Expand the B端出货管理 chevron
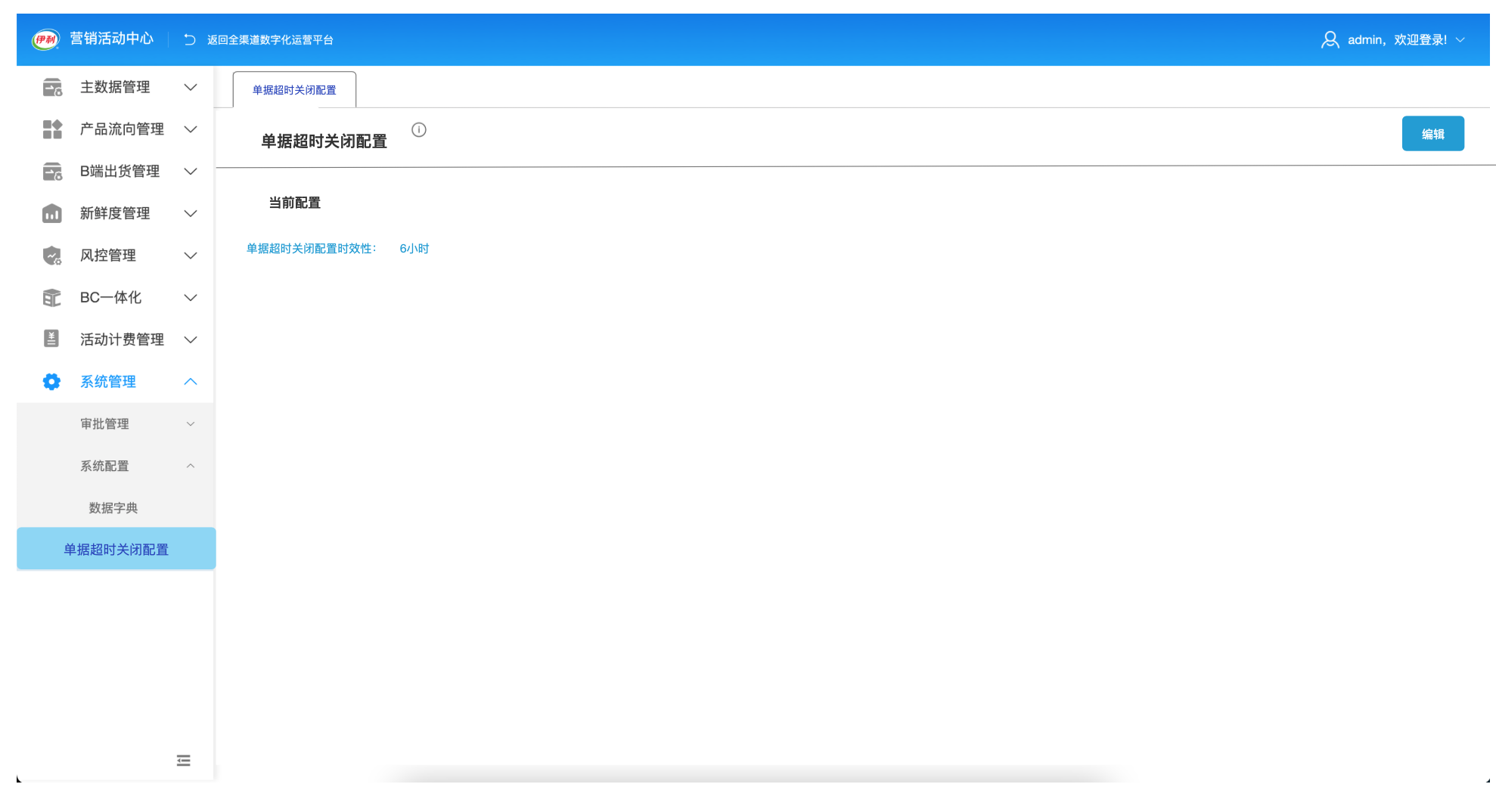Screen dimensions: 1496x812 click(191, 172)
